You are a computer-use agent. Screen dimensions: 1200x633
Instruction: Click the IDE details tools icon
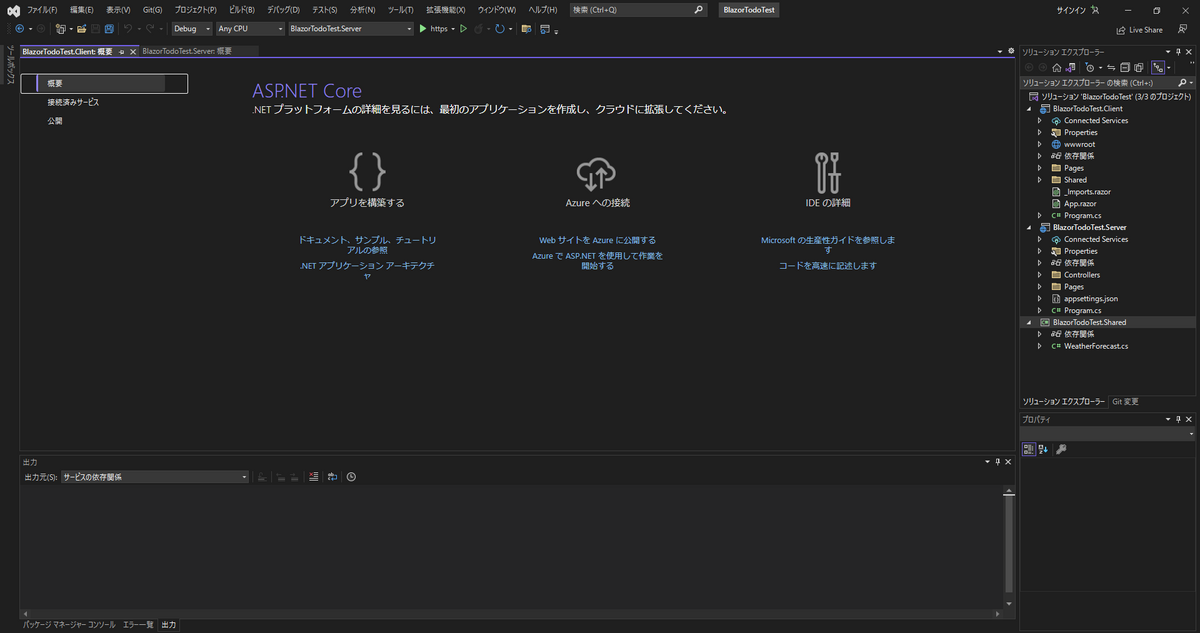click(827, 172)
